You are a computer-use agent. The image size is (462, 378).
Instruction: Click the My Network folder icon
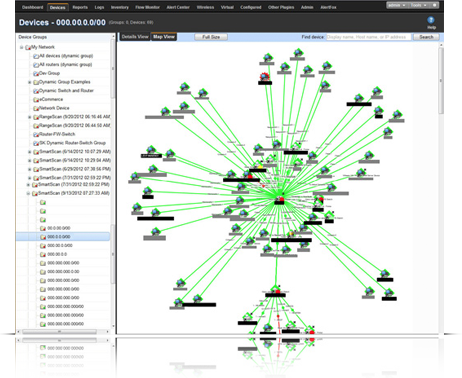[28, 47]
